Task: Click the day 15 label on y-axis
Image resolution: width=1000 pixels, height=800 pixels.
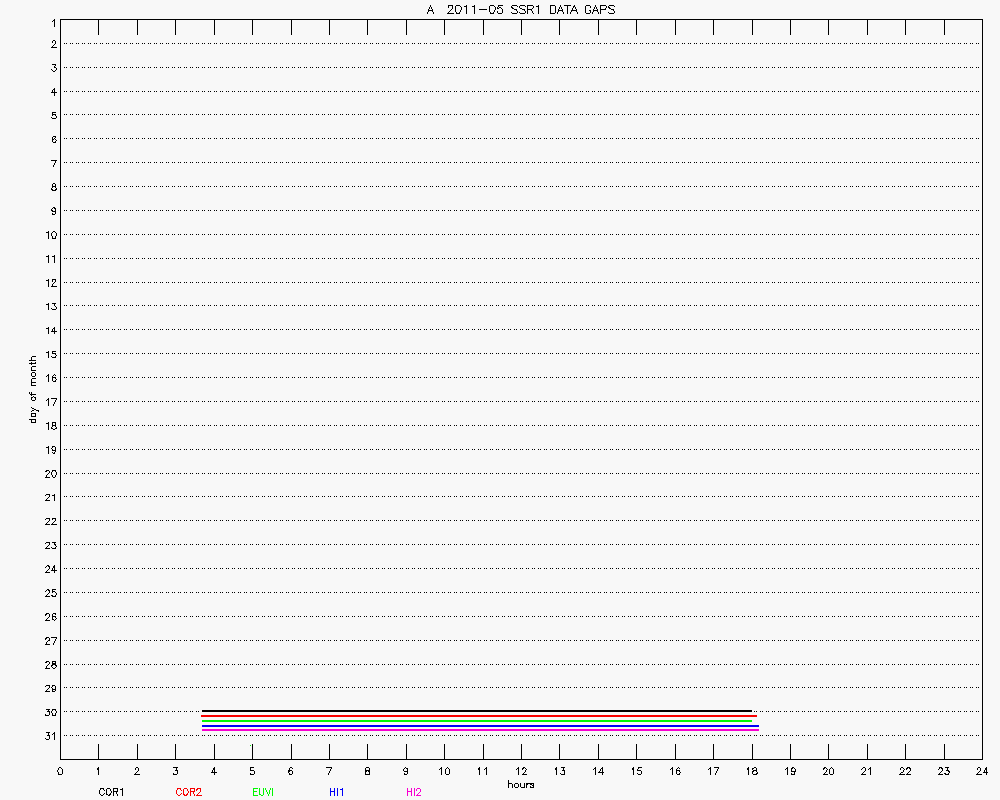Action: click(49, 354)
